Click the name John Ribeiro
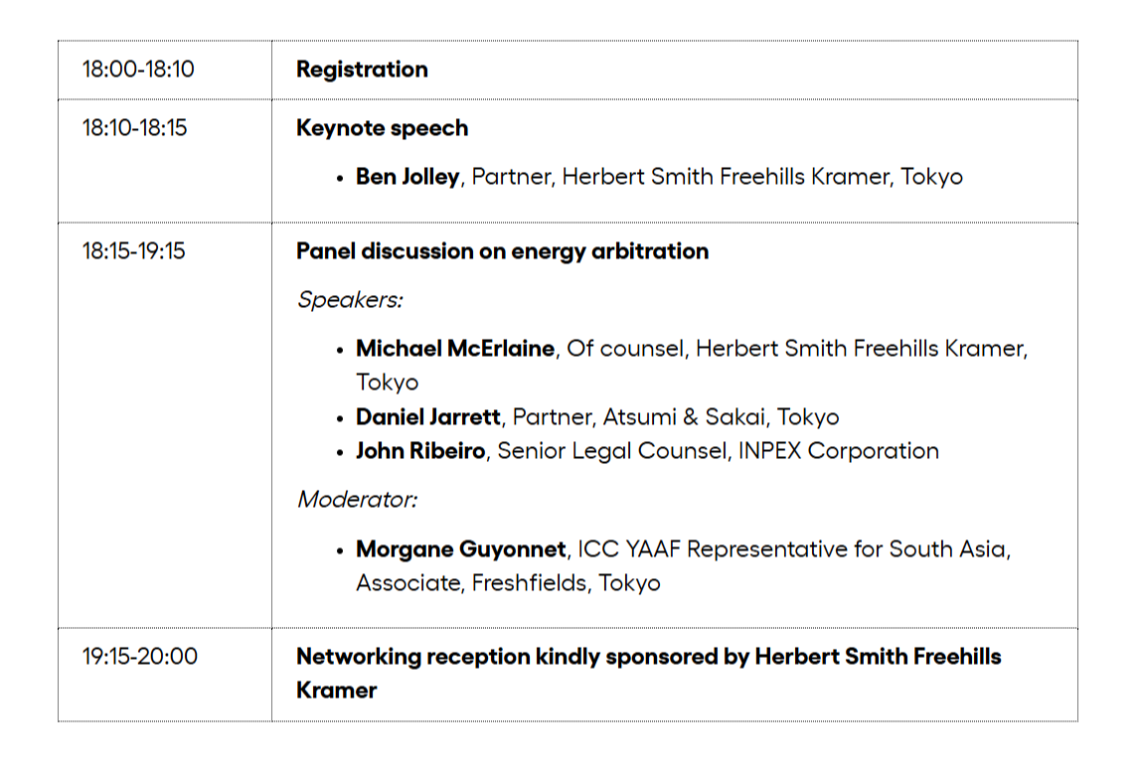 click(421, 451)
